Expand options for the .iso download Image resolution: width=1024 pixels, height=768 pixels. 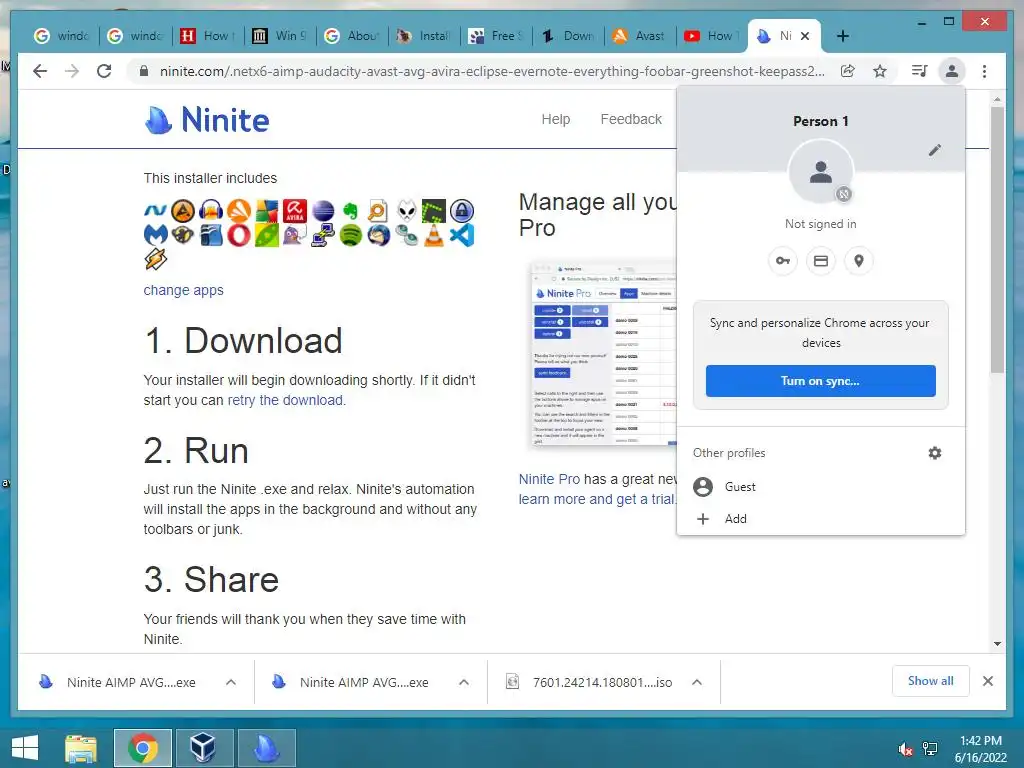pyautogui.click(x=697, y=682)
